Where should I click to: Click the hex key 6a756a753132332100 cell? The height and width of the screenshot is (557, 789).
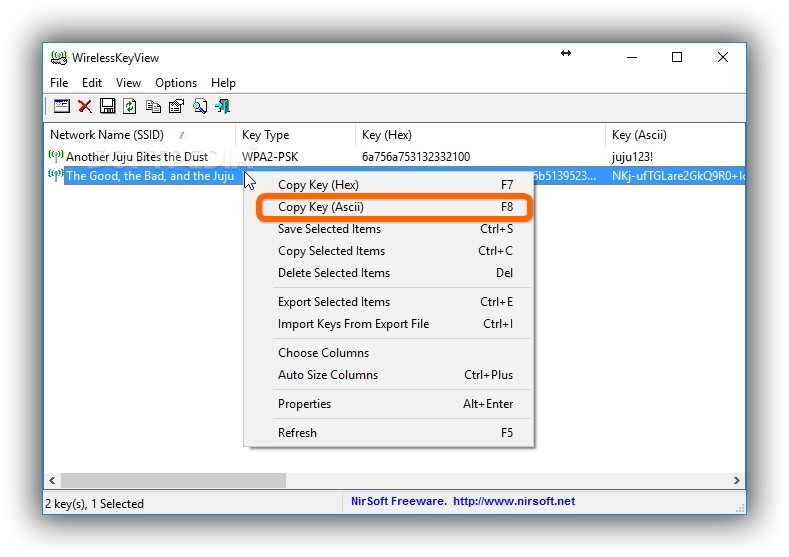416,157
